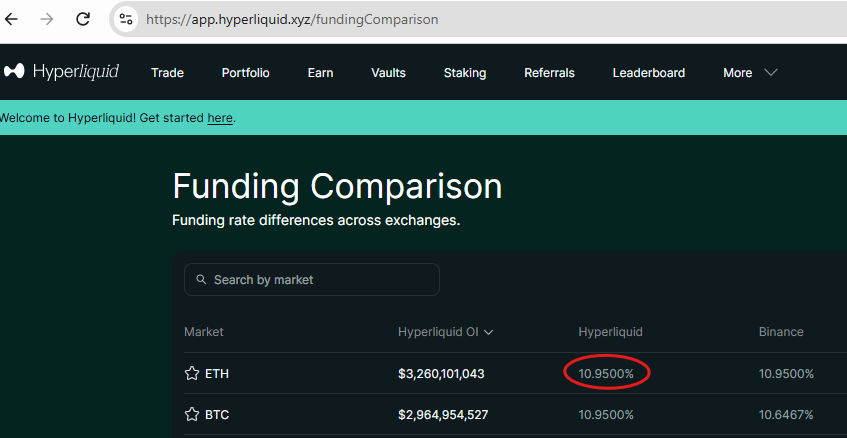Focus the Search by market field
This screenshot has width=847, height=438.
coord(312,279)
